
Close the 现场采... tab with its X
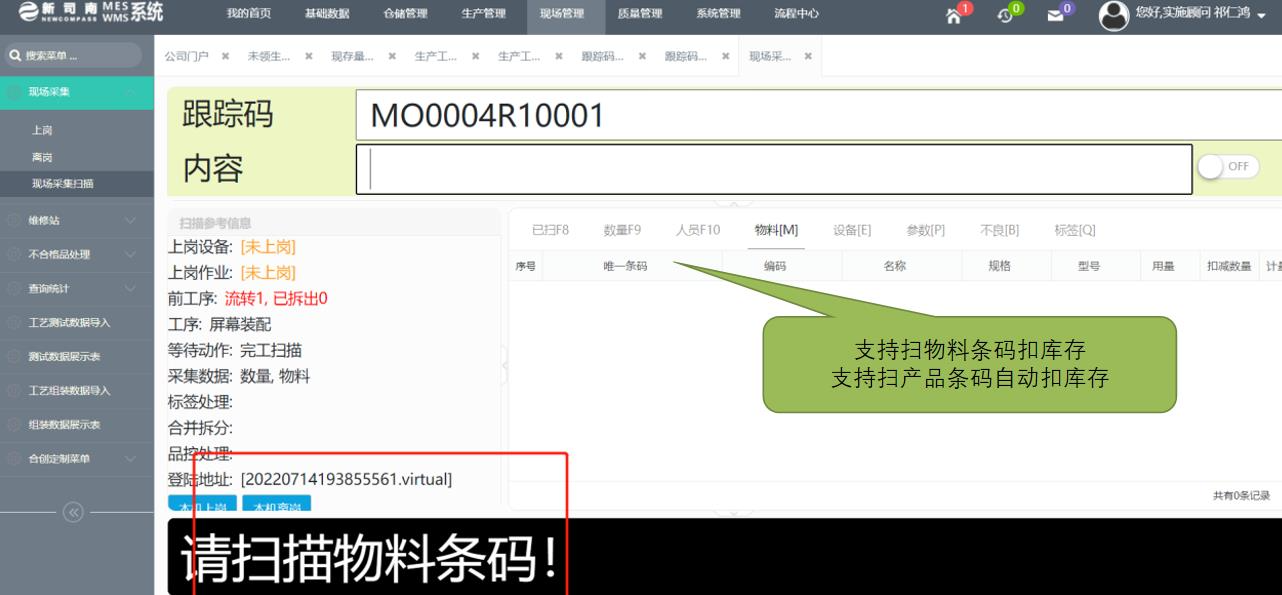[808, 56]
